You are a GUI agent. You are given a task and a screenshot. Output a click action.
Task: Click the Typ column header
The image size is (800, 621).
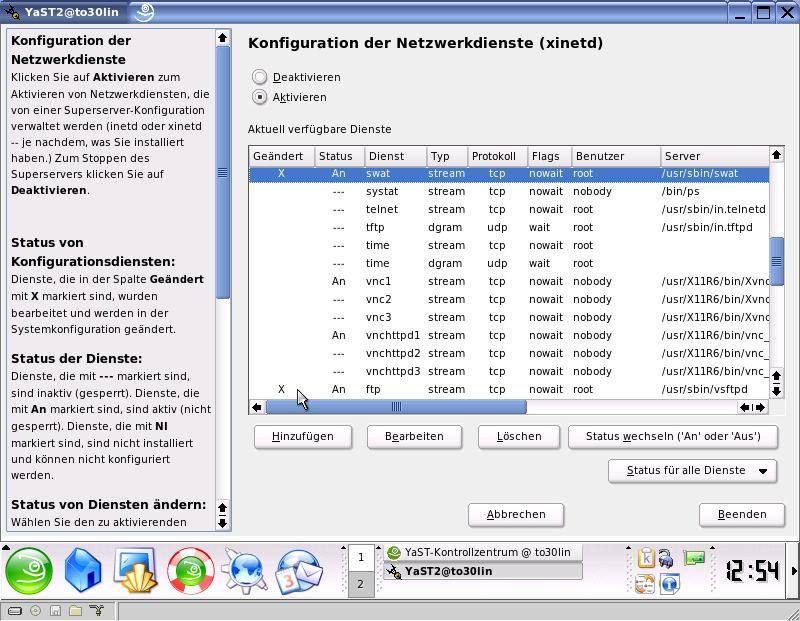[447, 156]
